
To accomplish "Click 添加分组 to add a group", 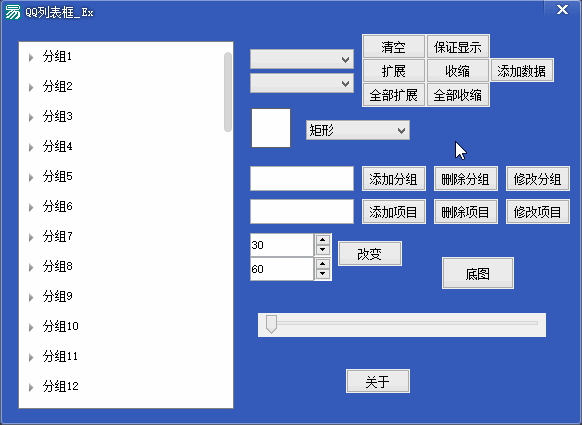I will (393, 179).
